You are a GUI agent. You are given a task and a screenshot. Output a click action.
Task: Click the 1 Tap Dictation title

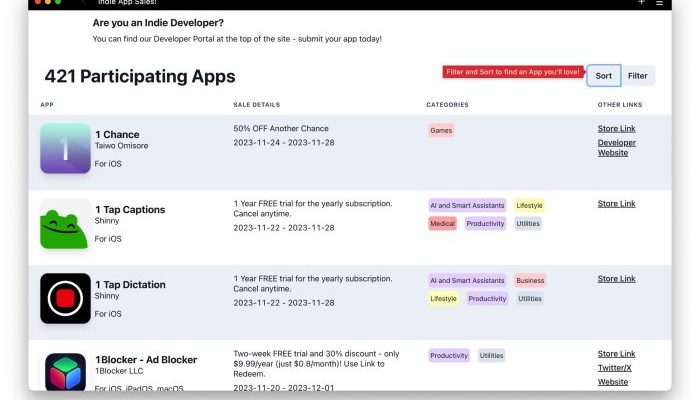130,284
